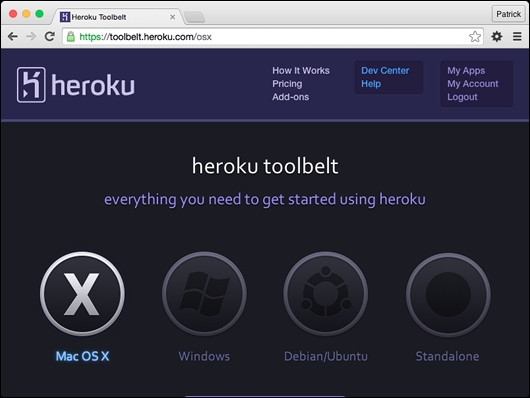This screenshot has height=398, width=530.
Task: Select the Mac OS X label
Action: coord(82,356)
